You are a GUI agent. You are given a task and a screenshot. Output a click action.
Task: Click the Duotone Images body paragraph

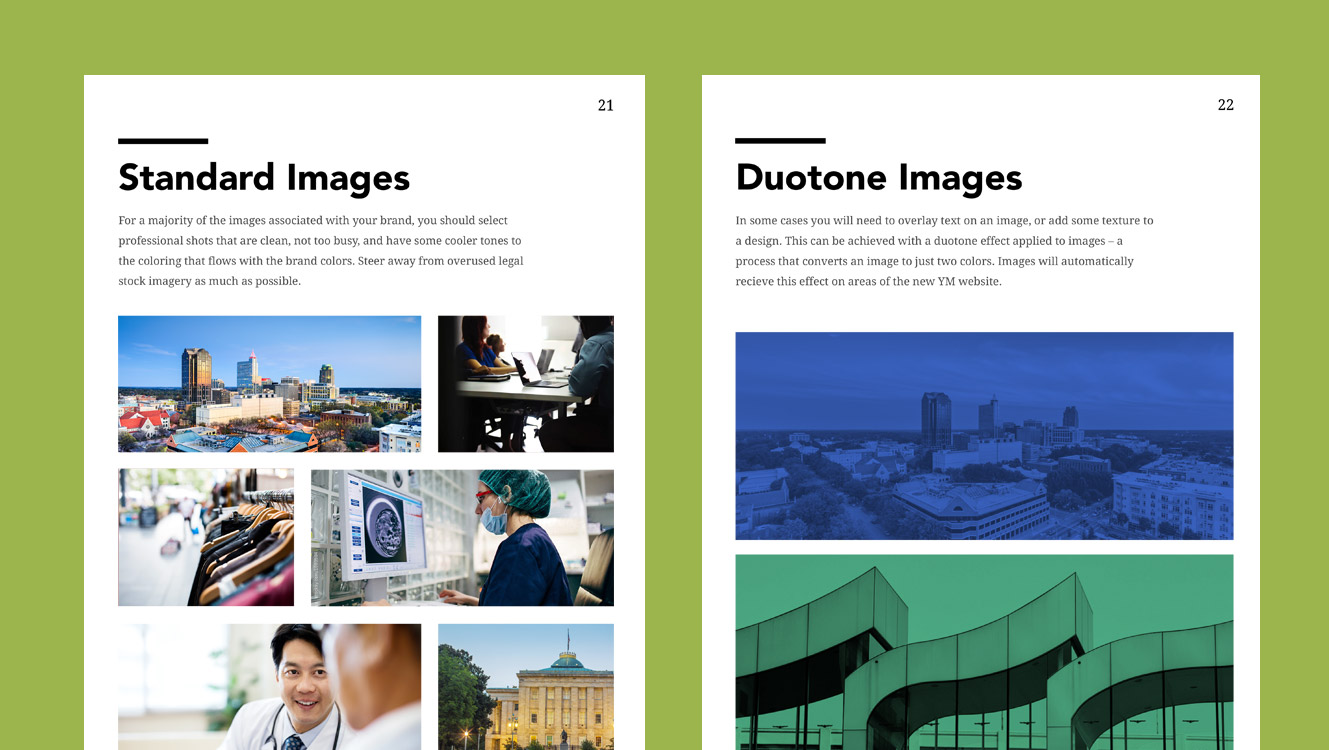944,250
